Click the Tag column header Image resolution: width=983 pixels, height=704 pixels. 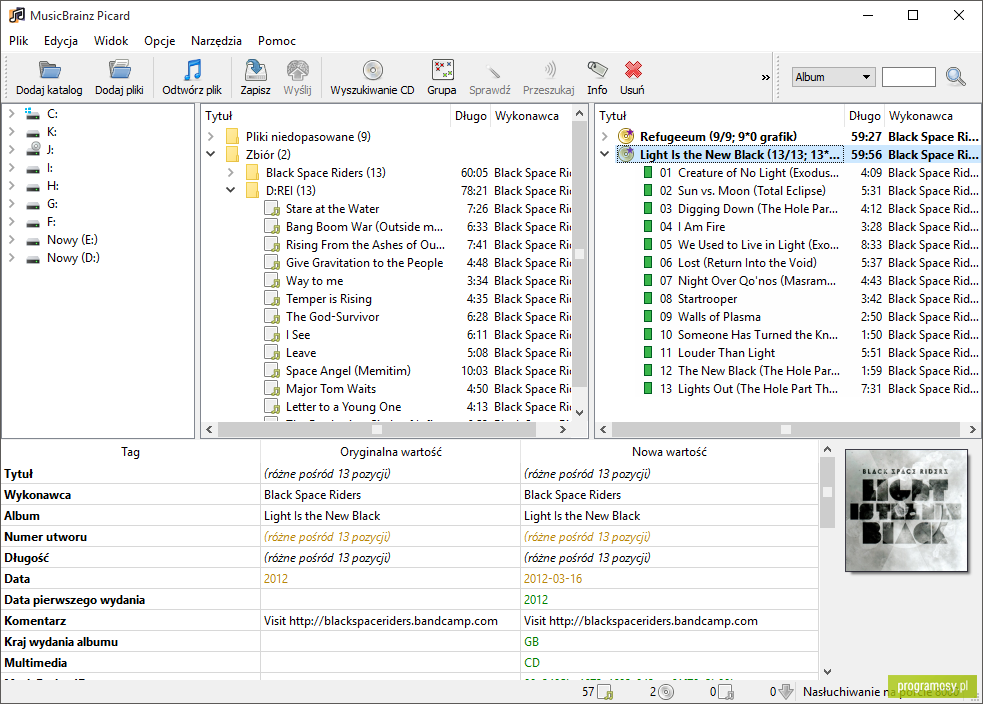(x=130, y=451)
